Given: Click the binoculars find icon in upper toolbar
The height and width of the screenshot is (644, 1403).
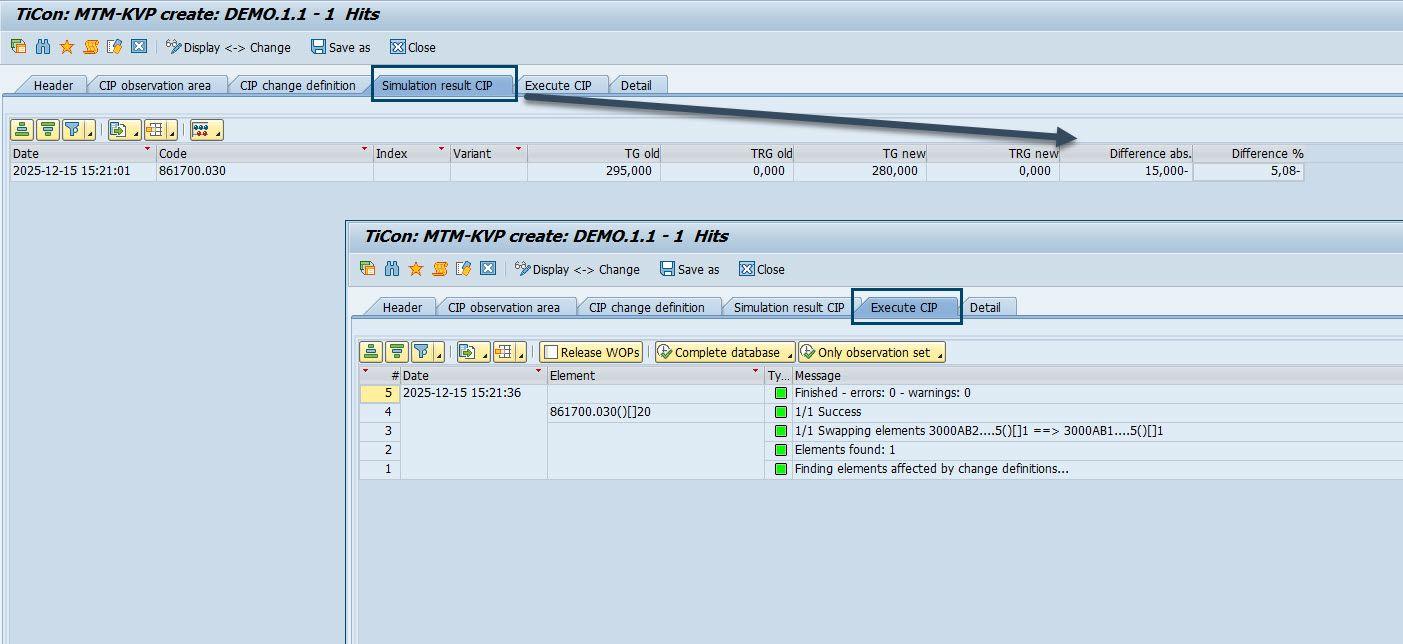Looking at the screenshot, I should [x=43, y=47].
